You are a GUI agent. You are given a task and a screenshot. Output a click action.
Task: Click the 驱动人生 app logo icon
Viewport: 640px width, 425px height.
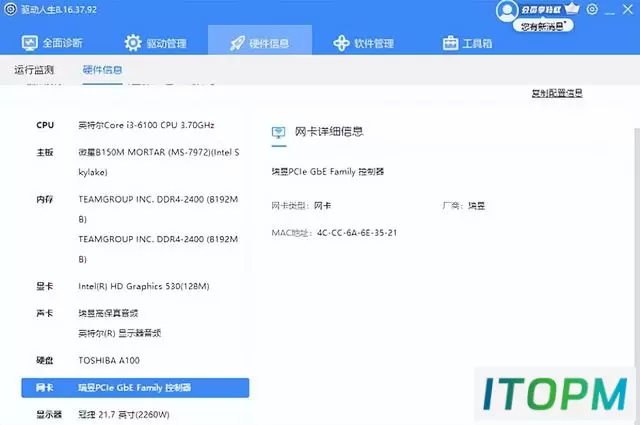click(x=10, y=9)
